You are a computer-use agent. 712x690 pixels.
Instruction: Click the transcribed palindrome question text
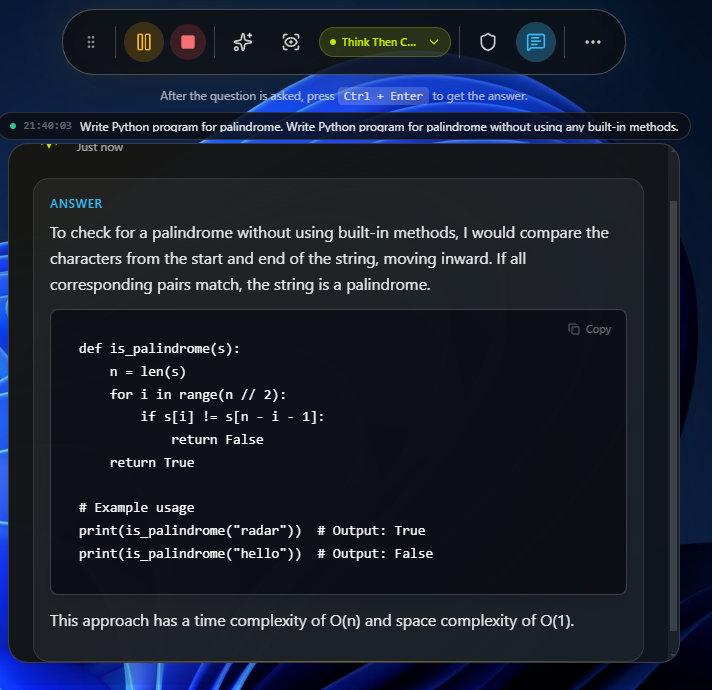[379, 127]
